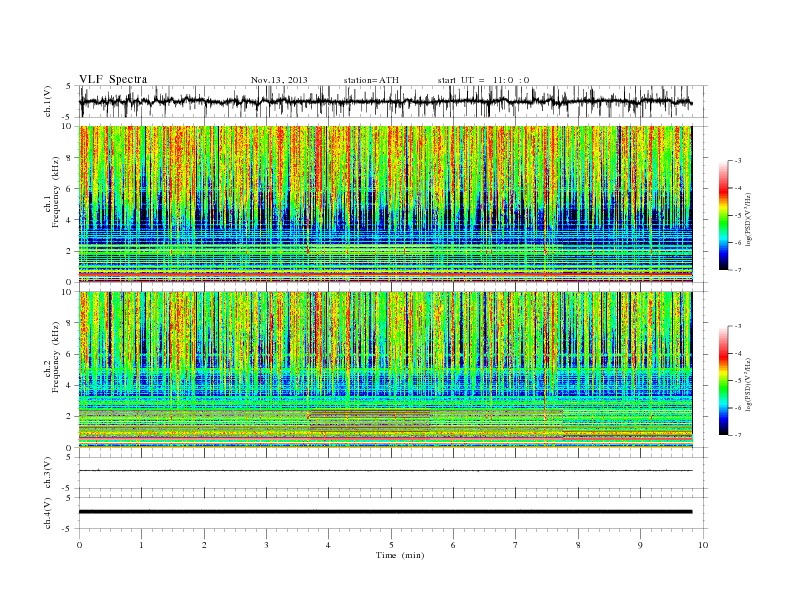The height and width of the screenshot is (612, 792).
Task: Click the "8" kHz tick of ch.1 spectrogram
Action: tap(70, 158)
